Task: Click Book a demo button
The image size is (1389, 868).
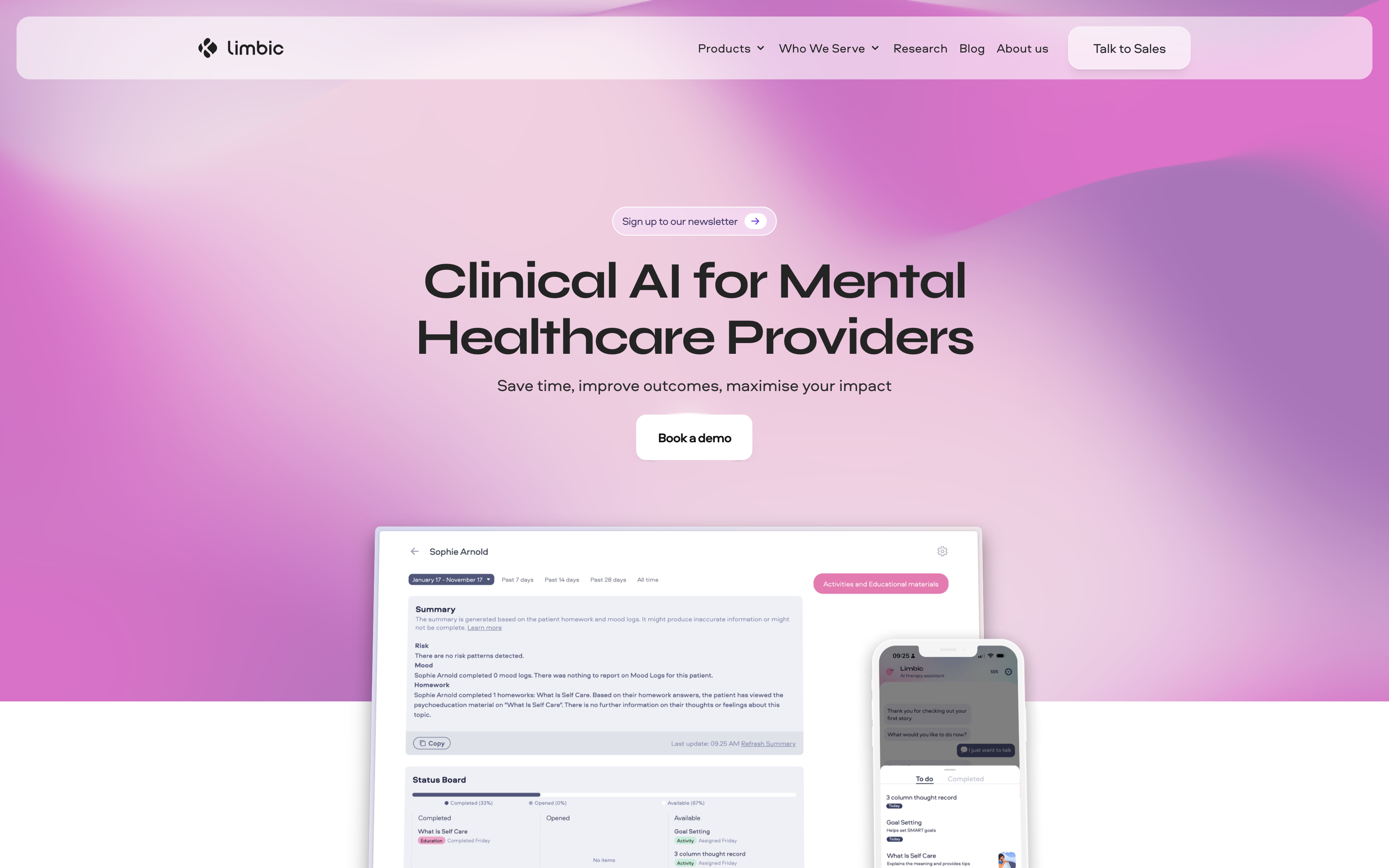Action: coord(694,437)
